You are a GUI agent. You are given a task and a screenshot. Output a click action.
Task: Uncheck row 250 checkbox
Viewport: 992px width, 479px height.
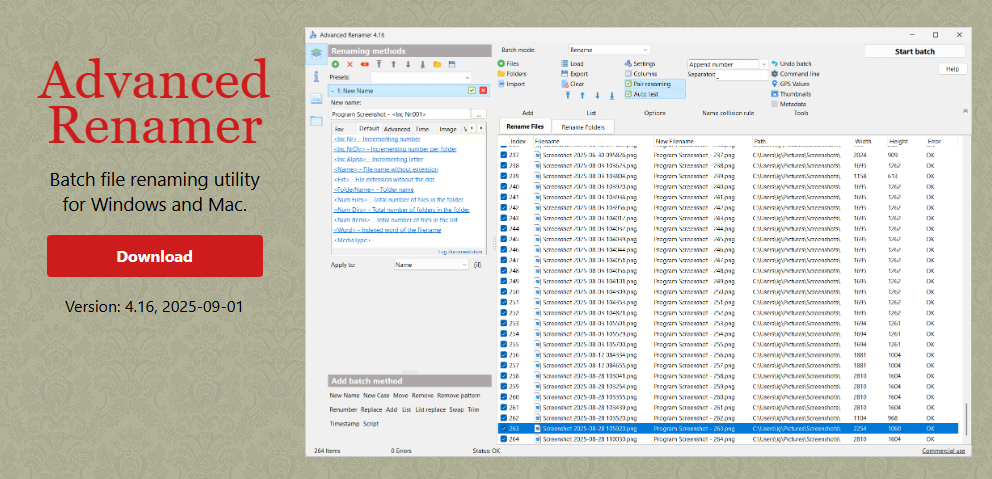point(504,292)
